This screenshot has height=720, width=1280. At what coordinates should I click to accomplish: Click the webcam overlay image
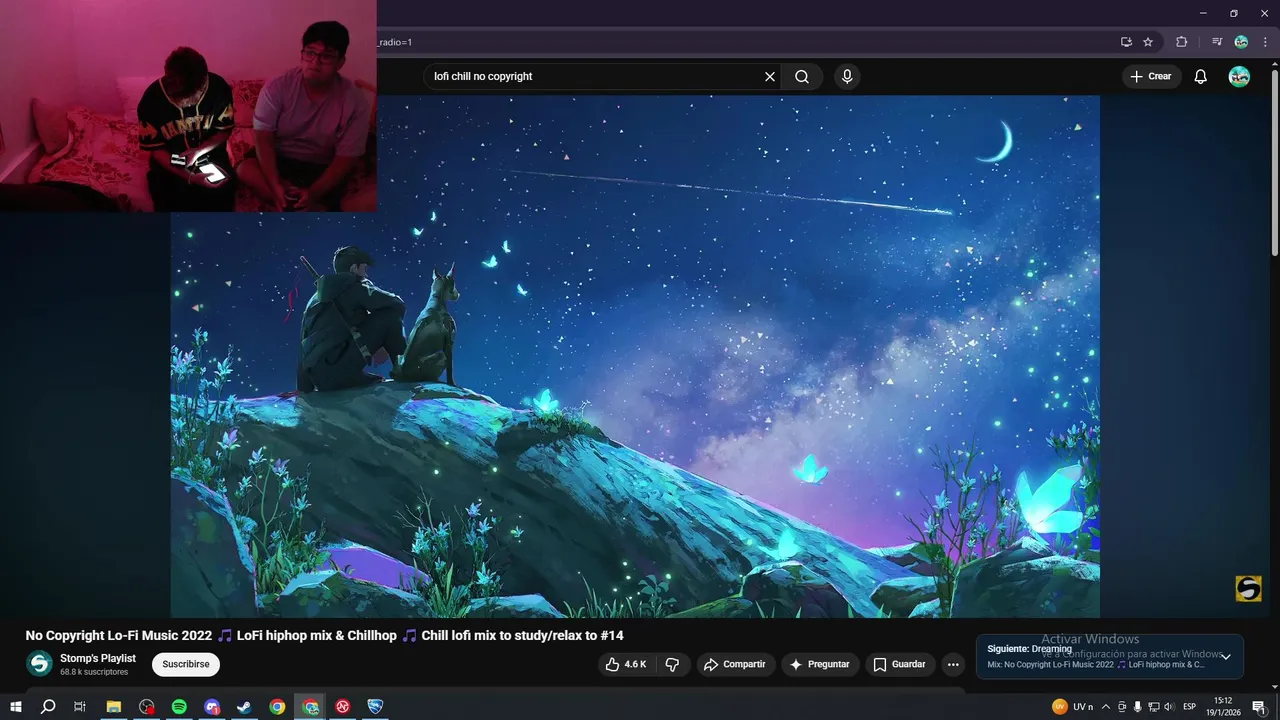[188, 105]
